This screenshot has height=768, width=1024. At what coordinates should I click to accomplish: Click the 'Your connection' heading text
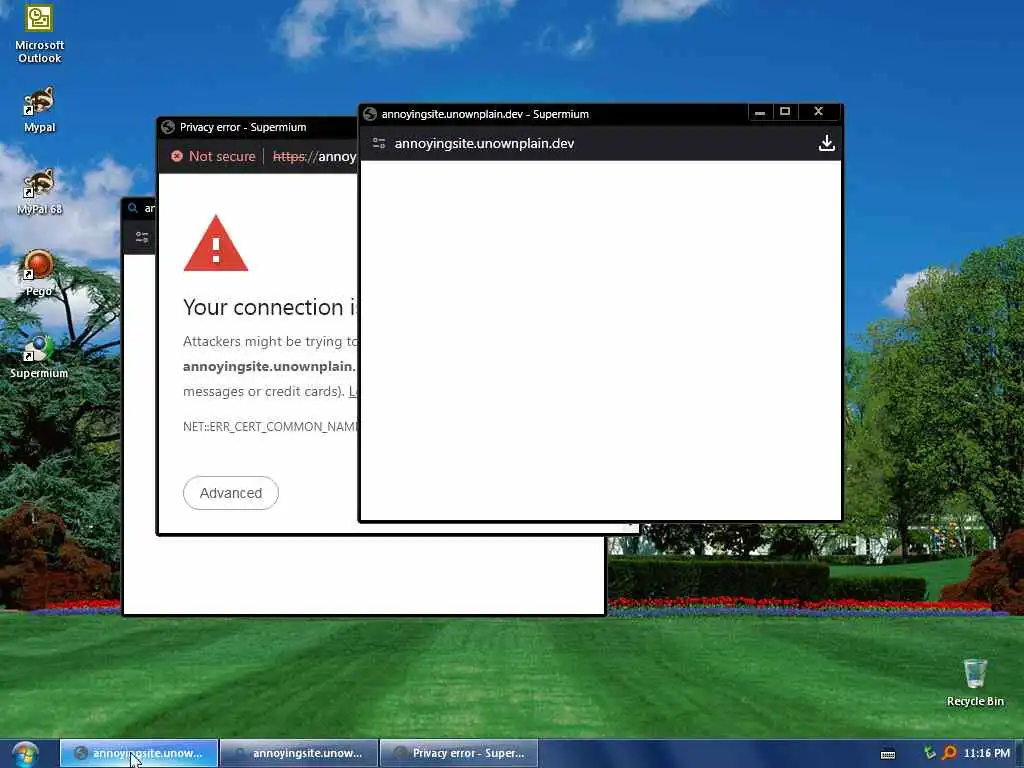tap(270, 307)
